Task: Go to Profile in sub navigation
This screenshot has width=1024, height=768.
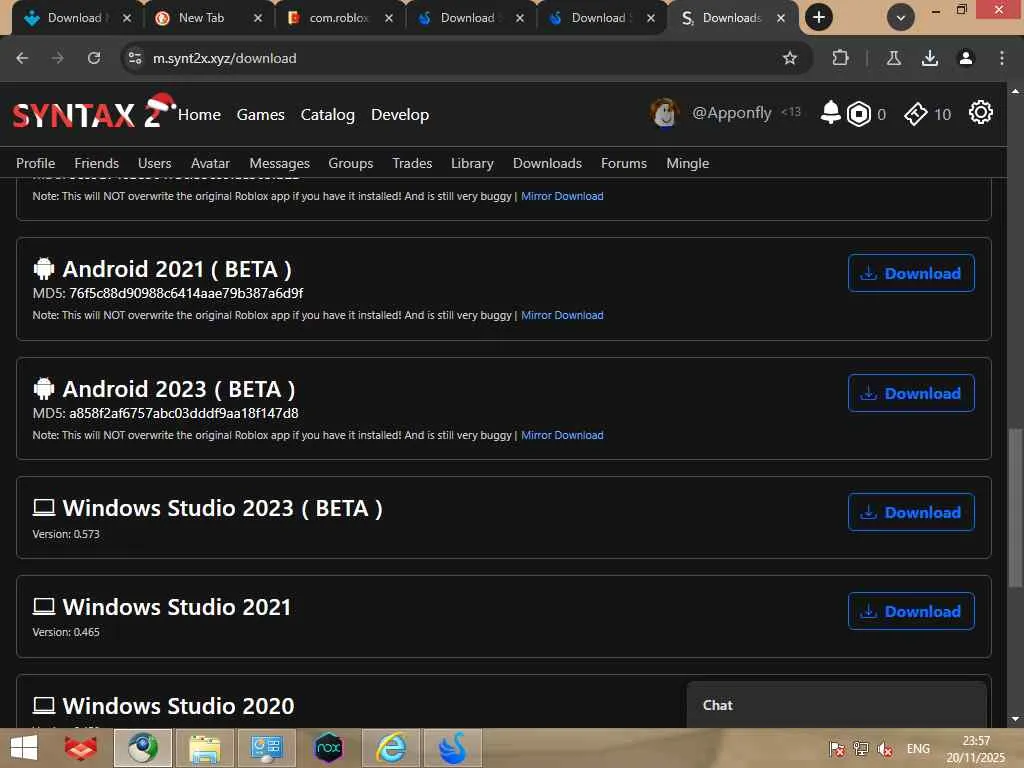Action: [35, 163]
